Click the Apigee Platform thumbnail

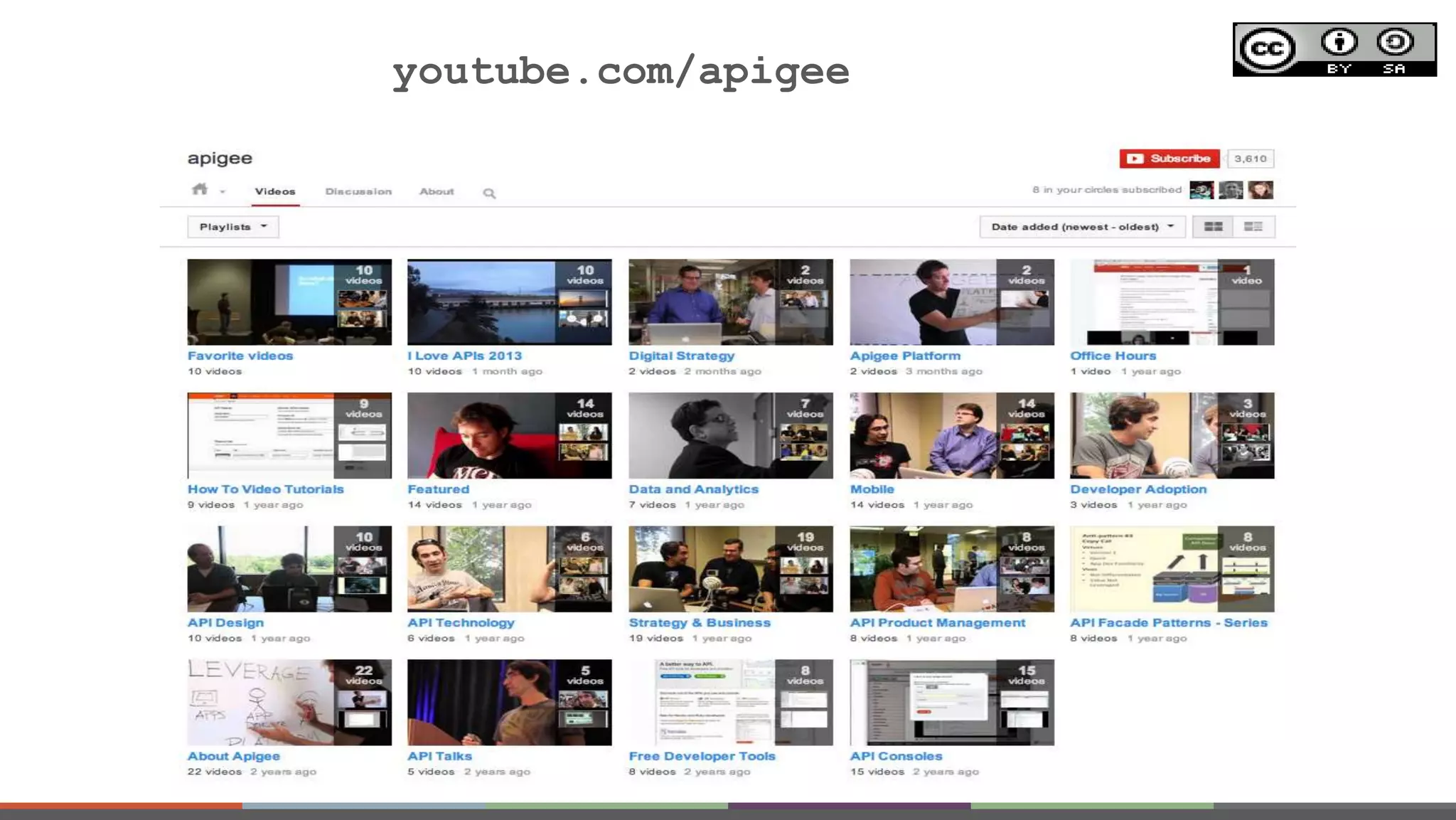(x=952, y=302)
